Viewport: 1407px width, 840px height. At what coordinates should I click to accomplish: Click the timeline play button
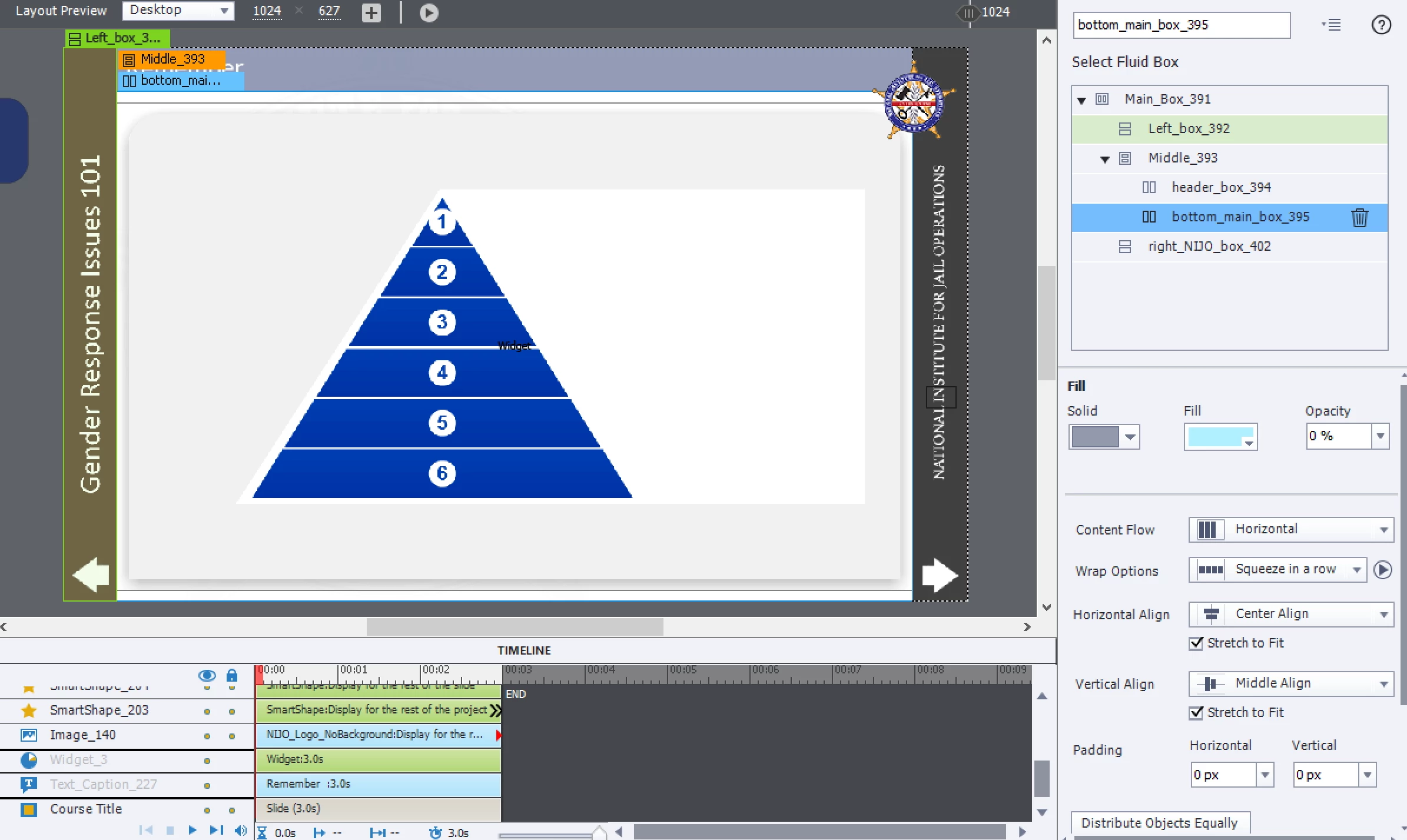(x=192, y=830)
